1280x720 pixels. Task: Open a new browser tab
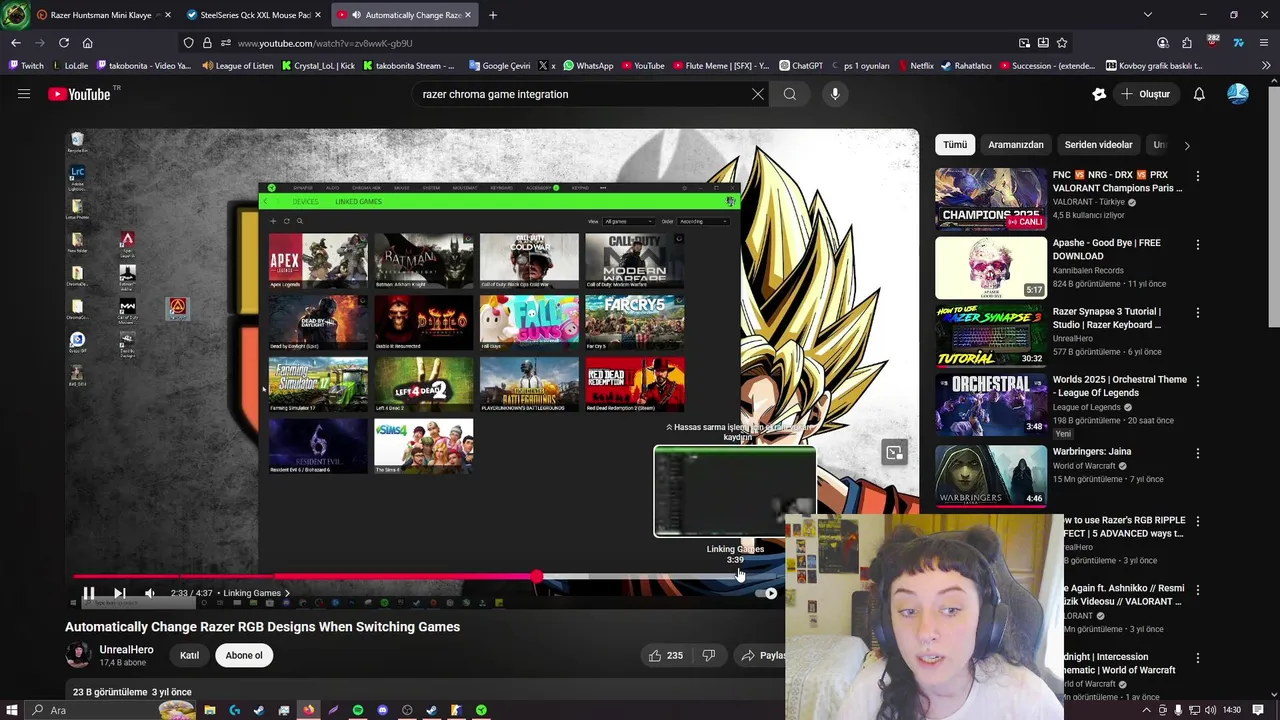pos(493,15)
